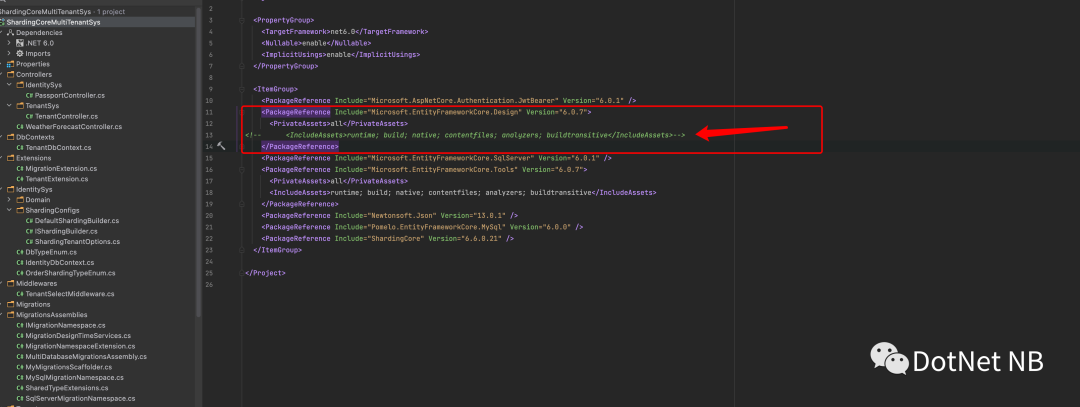Click the C# icon of TenantDbContext.cs

tap(20, 147)
